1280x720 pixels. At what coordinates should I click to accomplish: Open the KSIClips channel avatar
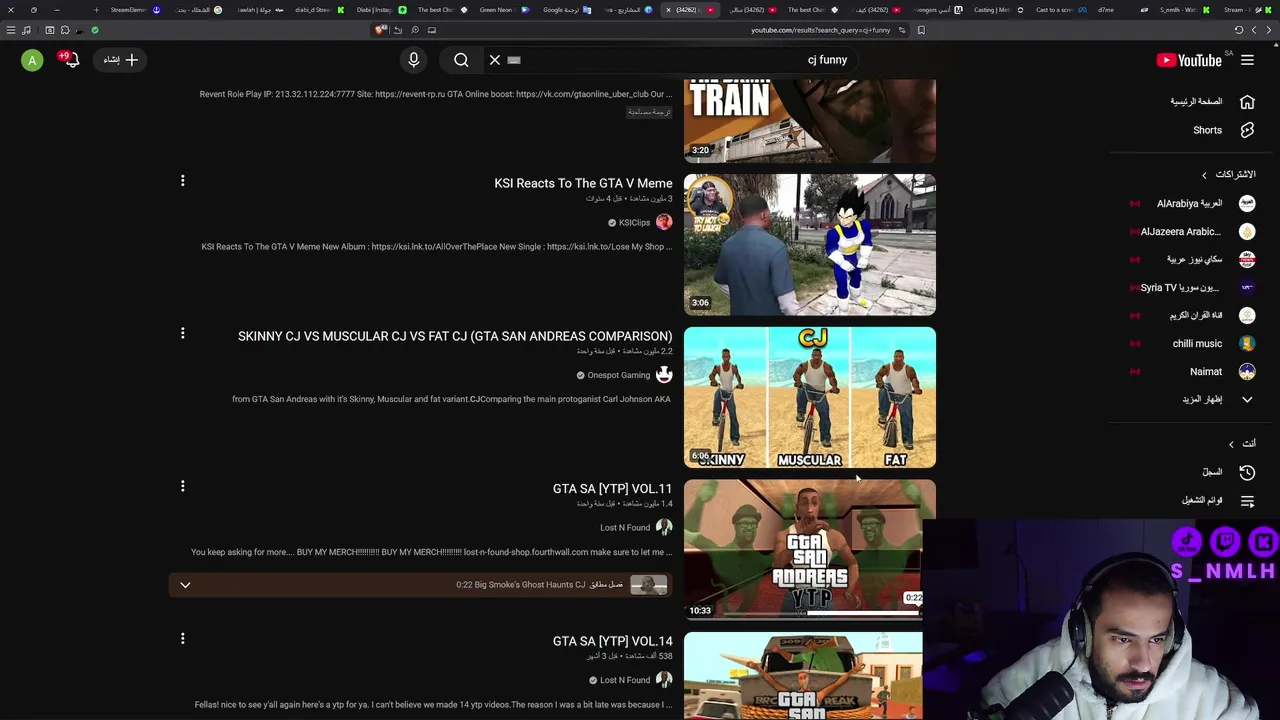tap(664, 222)
